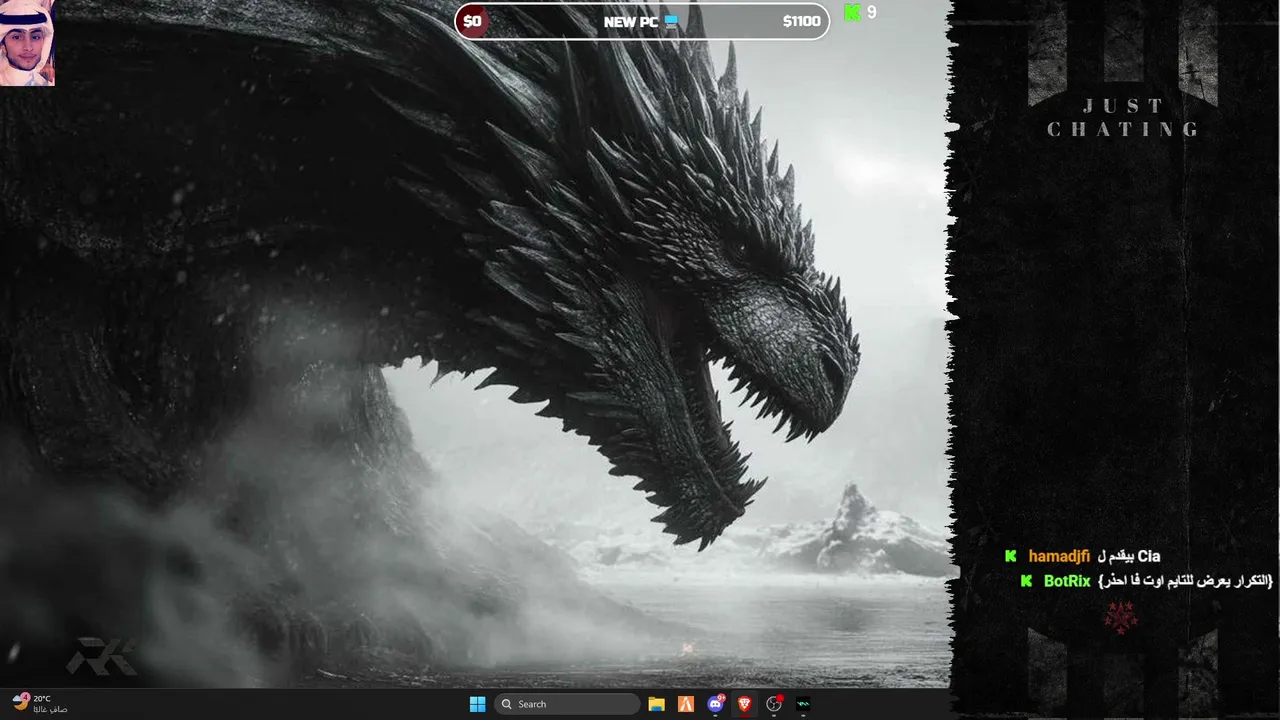The width and height of the screenshot is (1280, 720).
Task: Open Discord from the taskbar
Action: pyautogui.click(x=715, y=704)
